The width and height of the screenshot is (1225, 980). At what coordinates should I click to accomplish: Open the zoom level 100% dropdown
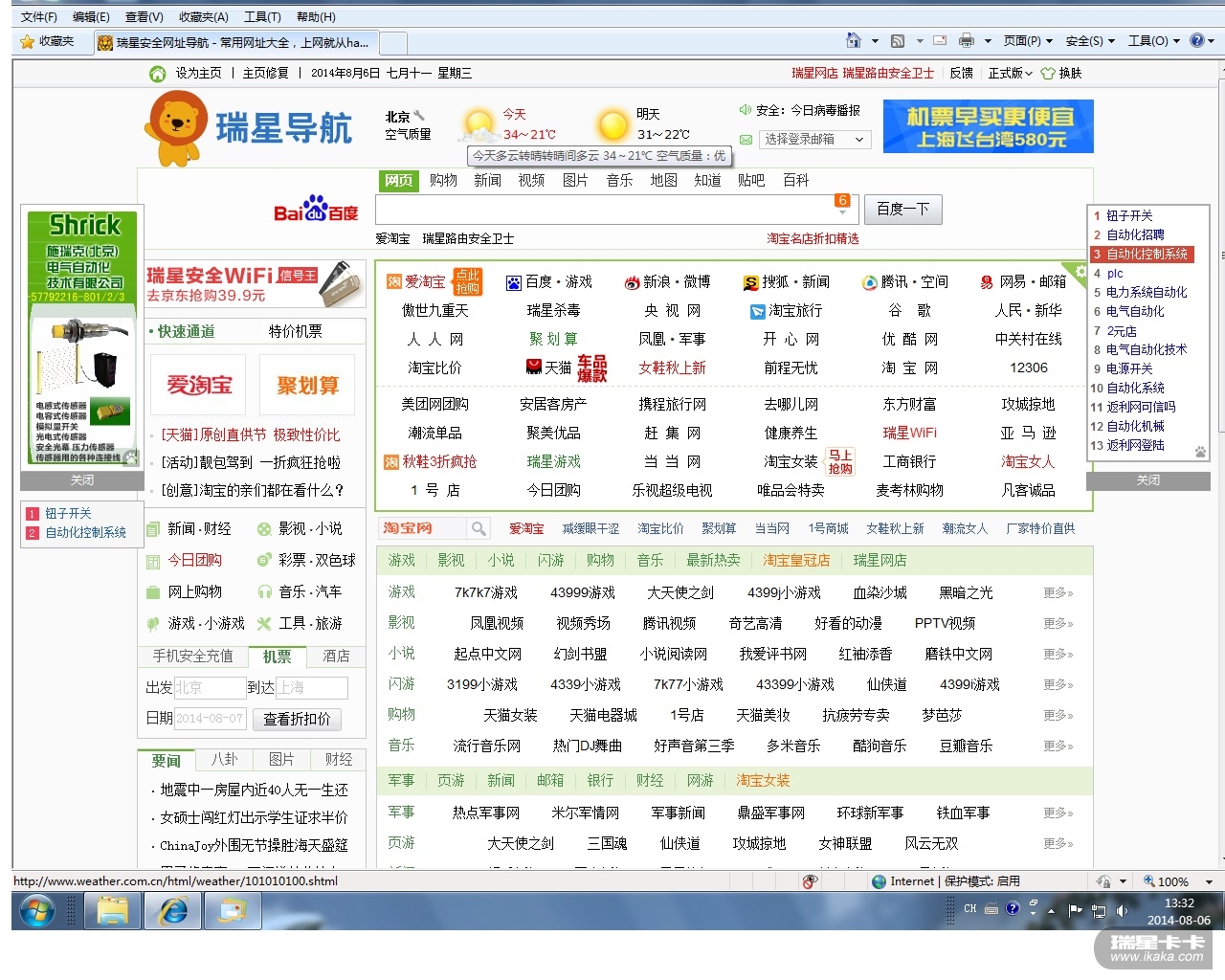(1209, 882)
